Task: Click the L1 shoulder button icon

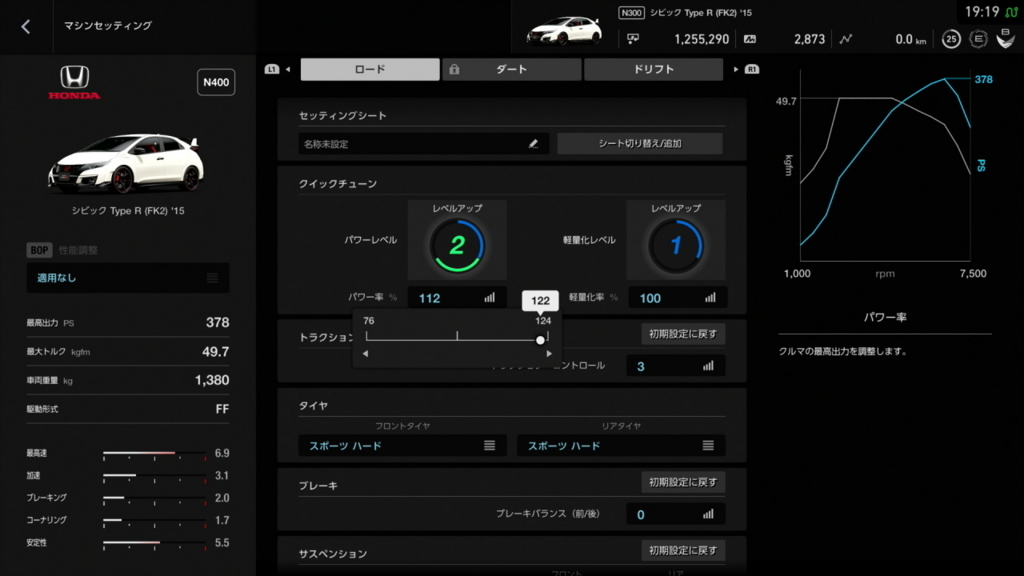Action: 272,69
